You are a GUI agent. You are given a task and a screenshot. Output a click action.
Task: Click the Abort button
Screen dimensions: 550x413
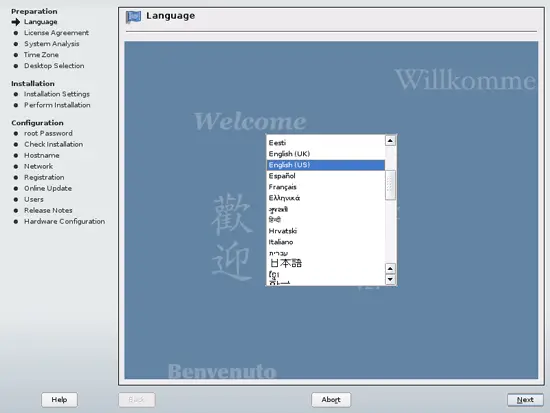click(331, 400)
